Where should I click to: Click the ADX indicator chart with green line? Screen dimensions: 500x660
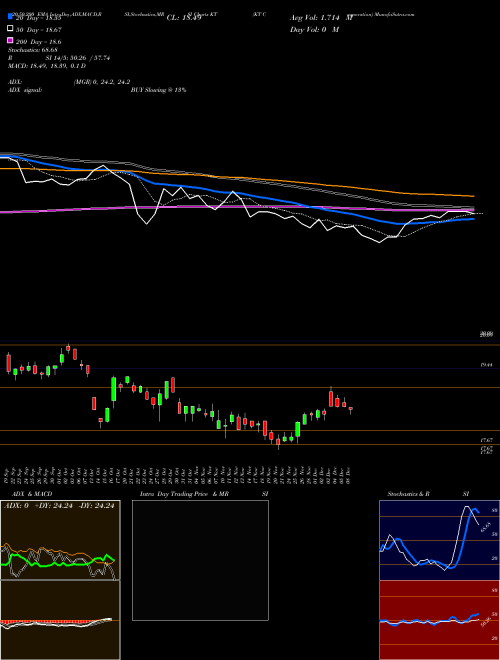tap(60, 540)
